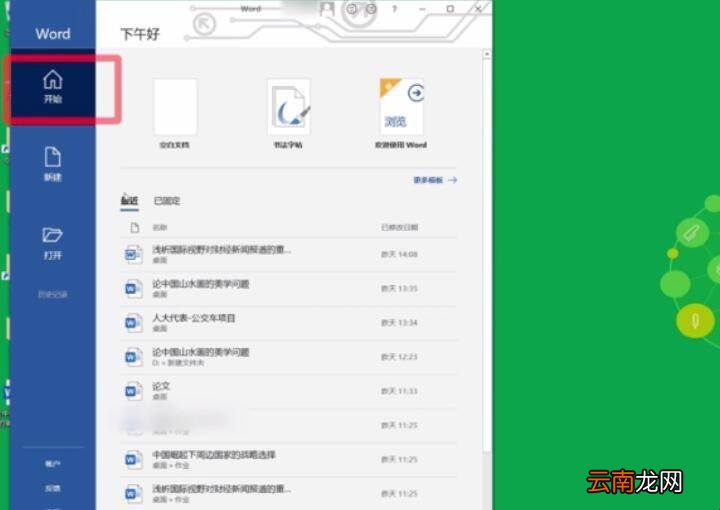Minimize the Word window
The width and height of the screenshot is (720, 510).
tap(422, 9)
